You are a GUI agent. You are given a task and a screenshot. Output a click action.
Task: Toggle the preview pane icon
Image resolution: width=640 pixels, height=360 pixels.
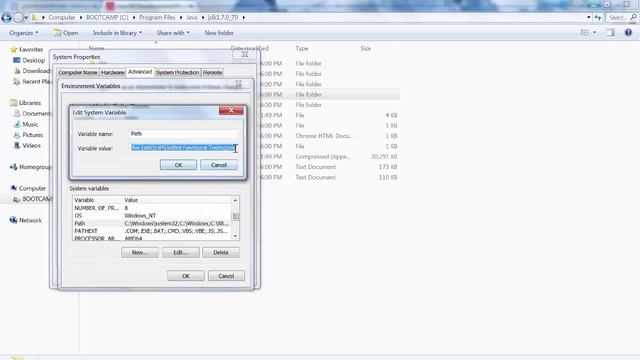[x=610, y=33]
